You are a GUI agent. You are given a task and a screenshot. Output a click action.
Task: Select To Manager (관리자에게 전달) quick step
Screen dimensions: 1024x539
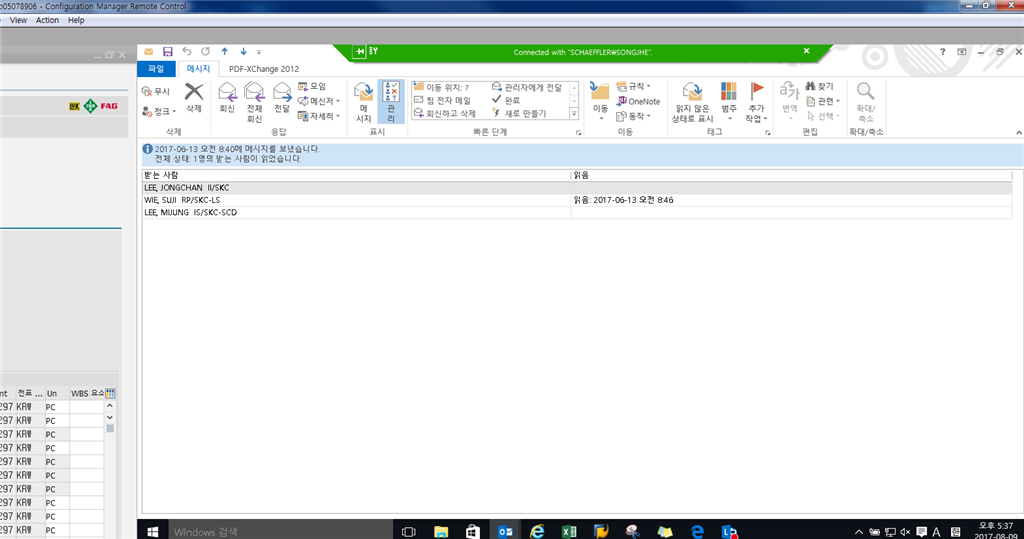point(527,87)
